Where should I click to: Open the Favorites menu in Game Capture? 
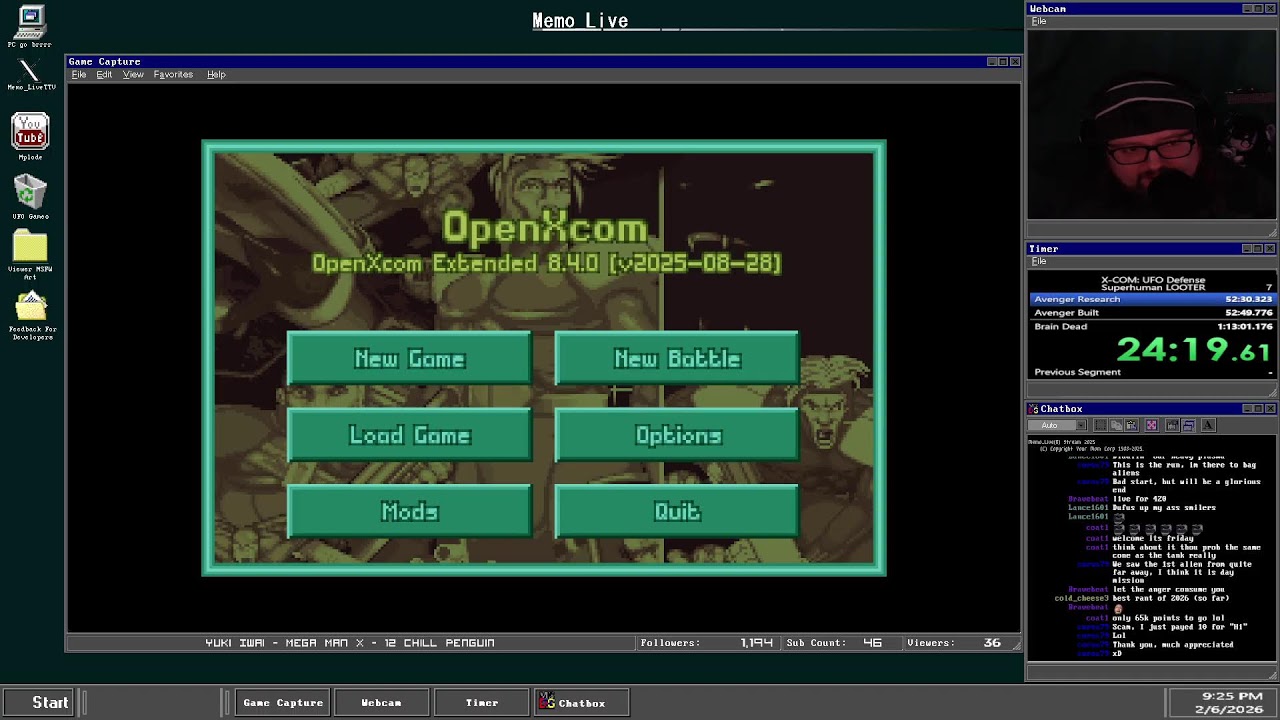click(173, 75)
